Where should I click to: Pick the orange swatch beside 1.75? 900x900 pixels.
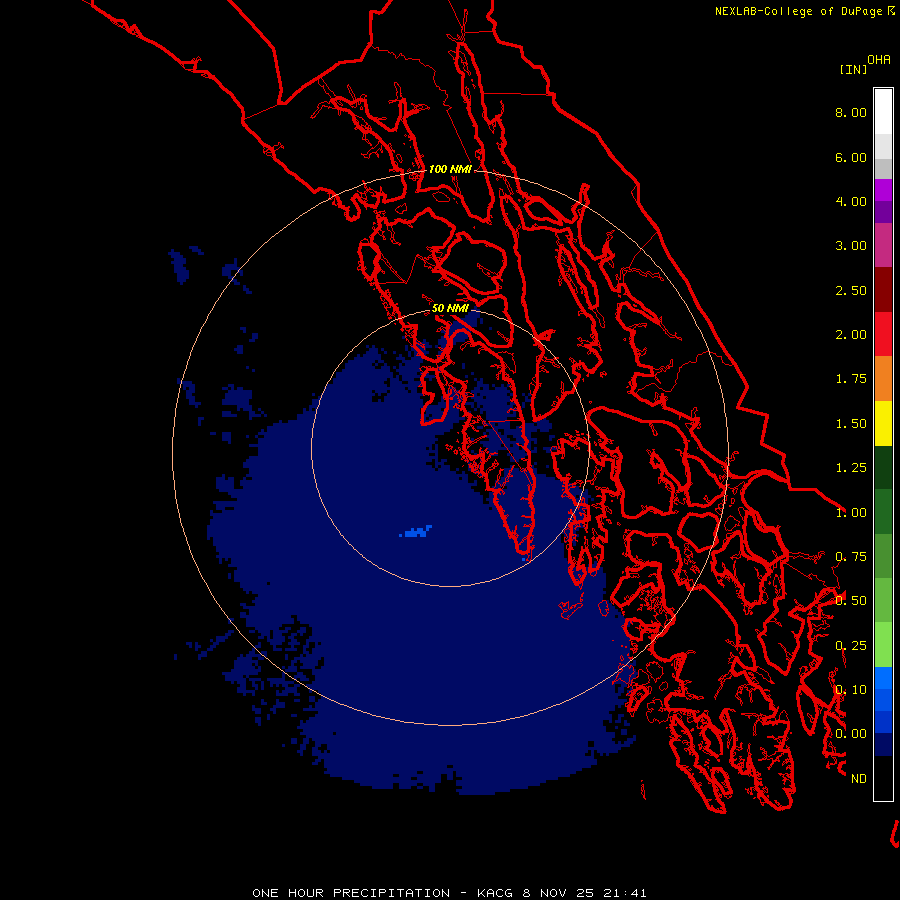tap(883, 379)
